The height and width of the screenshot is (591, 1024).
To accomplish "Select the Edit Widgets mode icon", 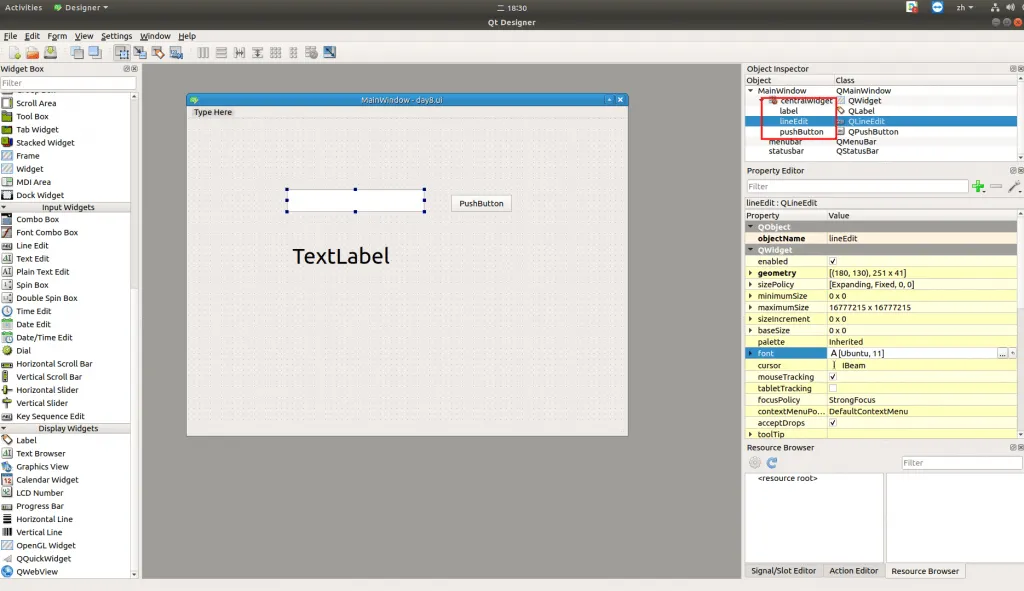I will point(122,52).
